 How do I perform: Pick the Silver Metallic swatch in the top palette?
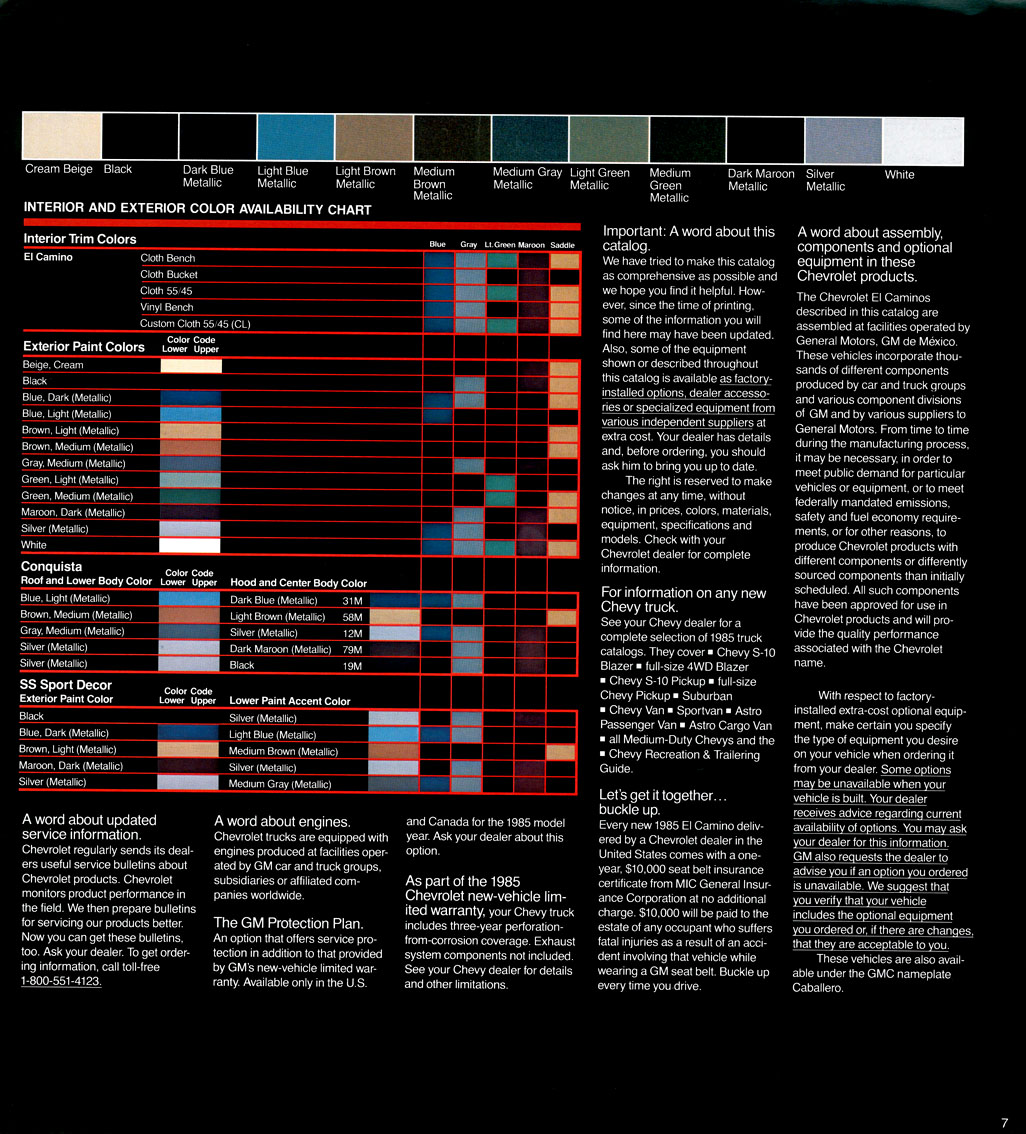pyautogui.click(x=843, y=141)
